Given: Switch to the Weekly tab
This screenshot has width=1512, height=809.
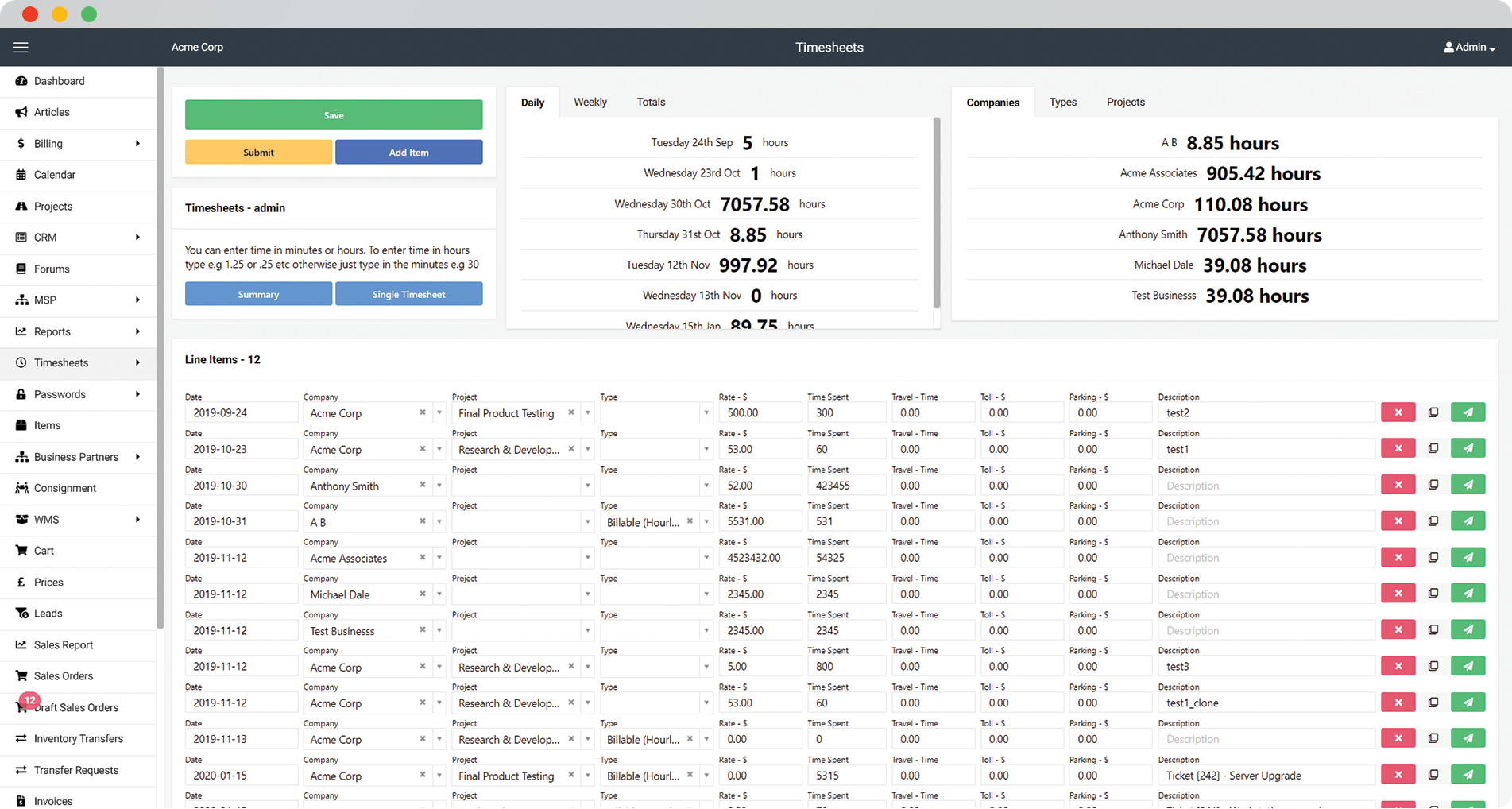Looking at the screenshot, I should point(590,103).
